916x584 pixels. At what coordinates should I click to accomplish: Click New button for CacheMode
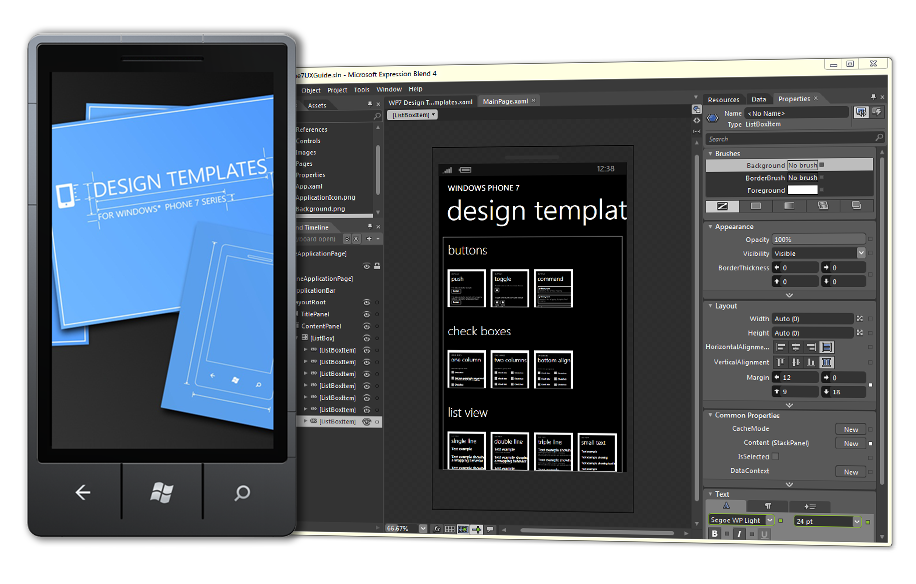click(x=851, y=429)
